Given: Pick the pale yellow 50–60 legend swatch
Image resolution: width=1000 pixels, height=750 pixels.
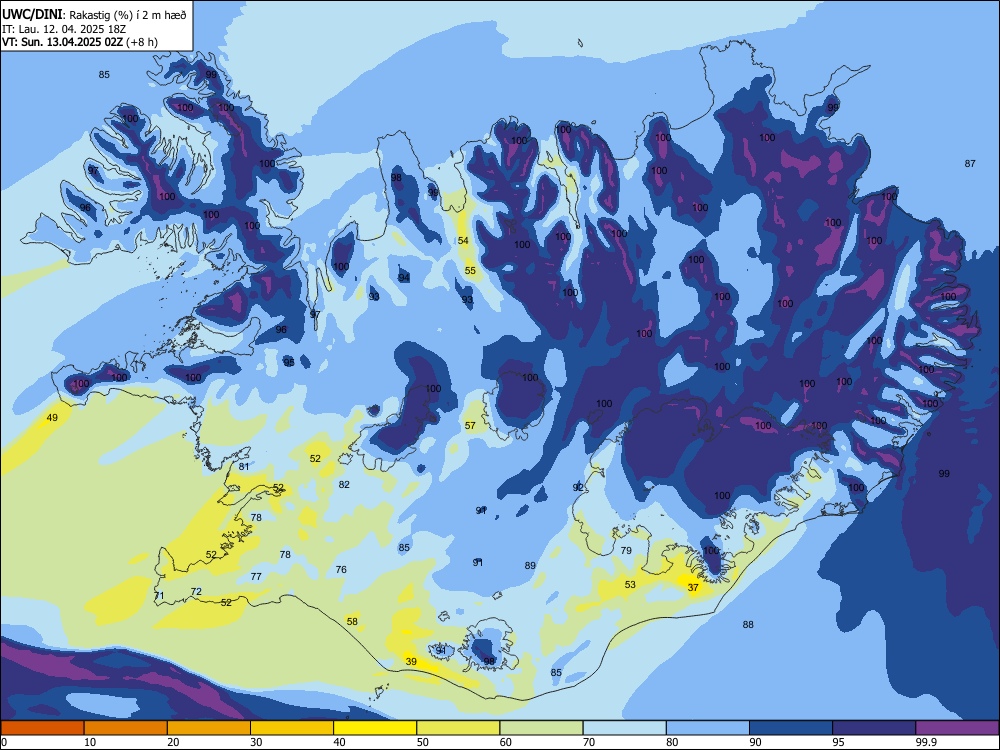Looking at the screenshot, I should click(x=459, y=728).
